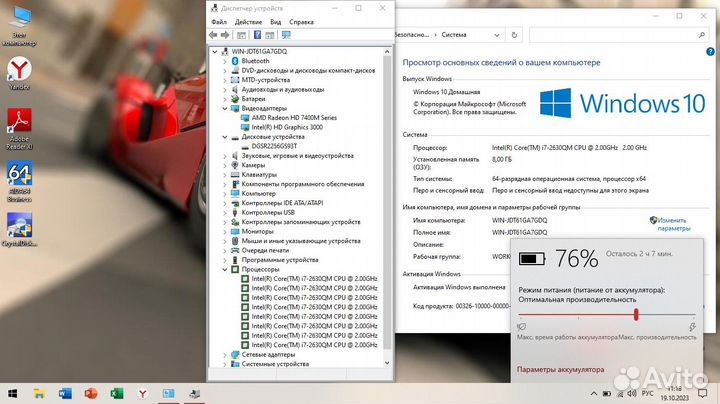Click scroll-down arrow in Device Manager list

click(387, 363)
